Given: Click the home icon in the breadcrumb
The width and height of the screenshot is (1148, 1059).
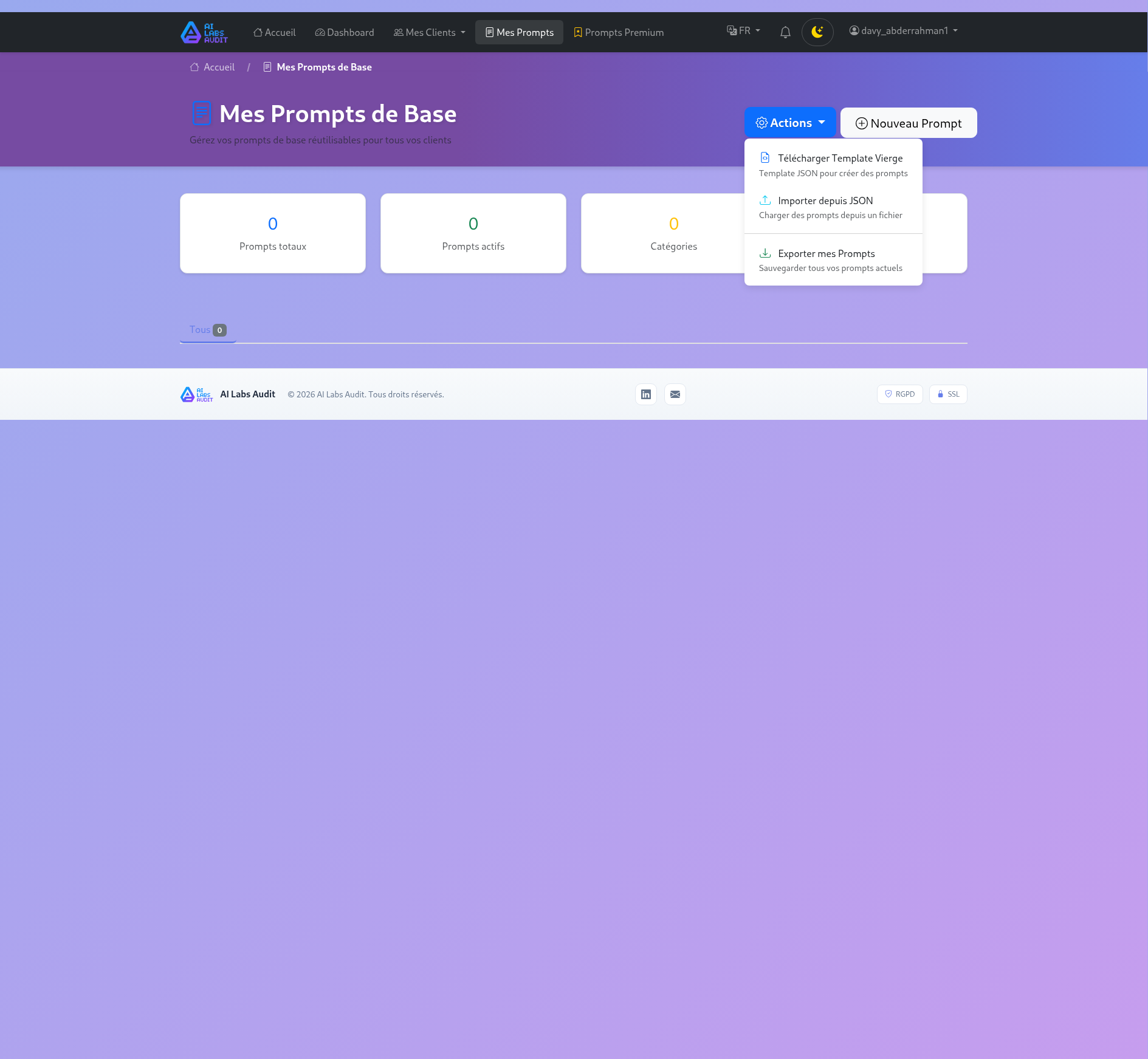Looking at the screenshot, I should [194, 67].
